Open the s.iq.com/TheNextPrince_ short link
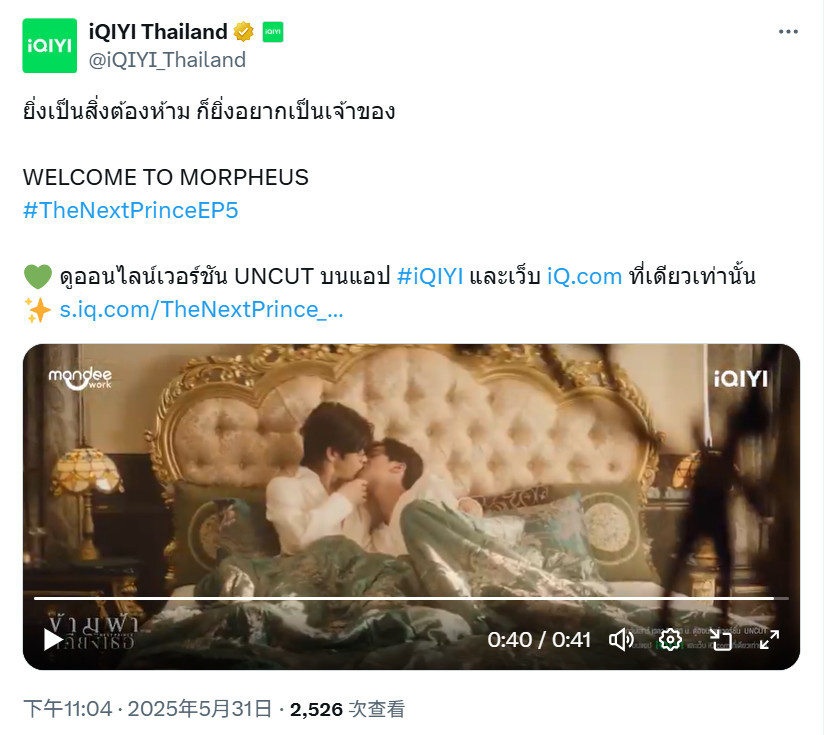Screen dimensions: 825x735 click(x=201, y=309)
